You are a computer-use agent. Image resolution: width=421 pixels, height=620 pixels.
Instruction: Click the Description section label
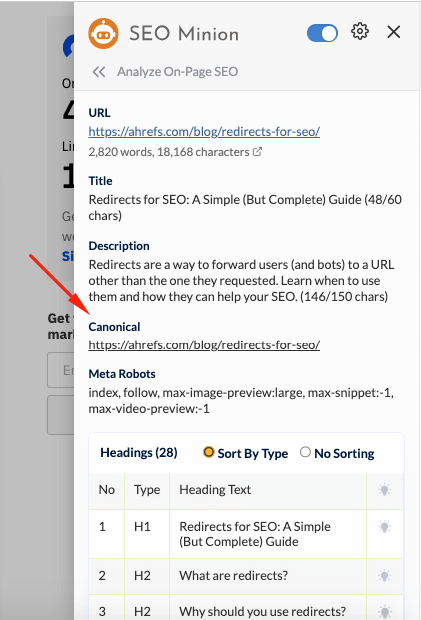[119, 246]
